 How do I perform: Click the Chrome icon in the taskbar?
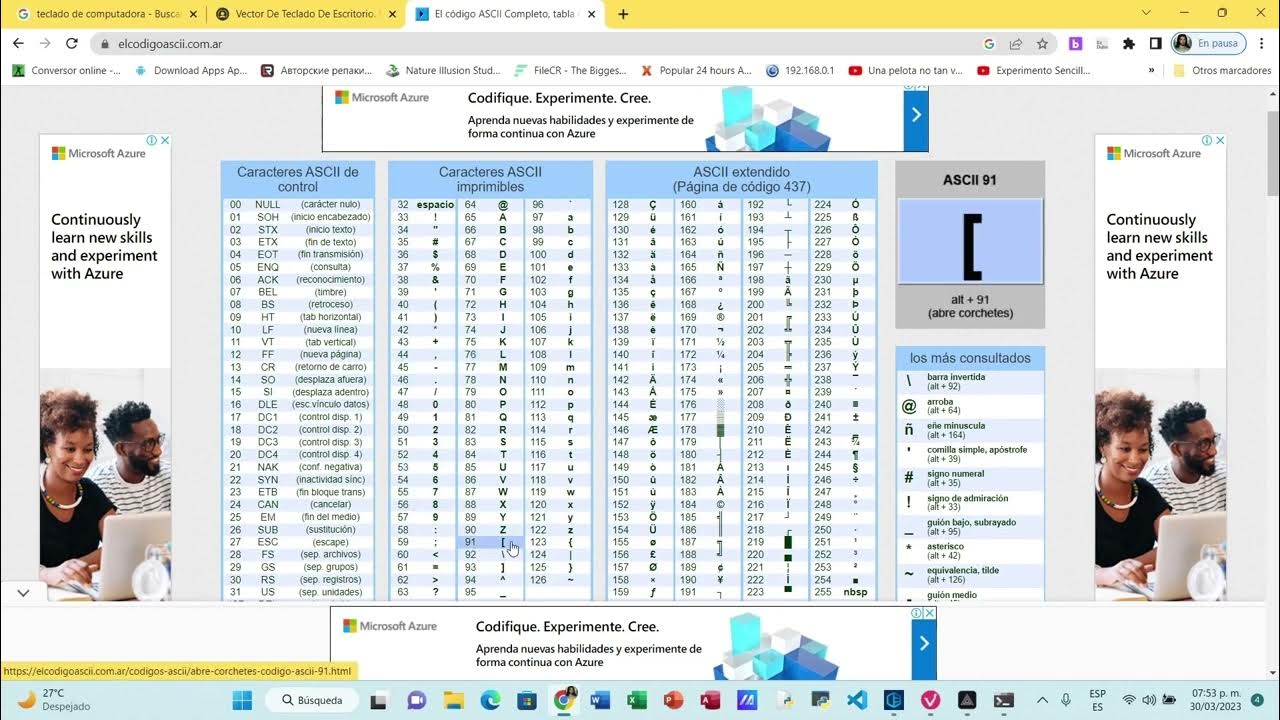[x=564, y=700]
